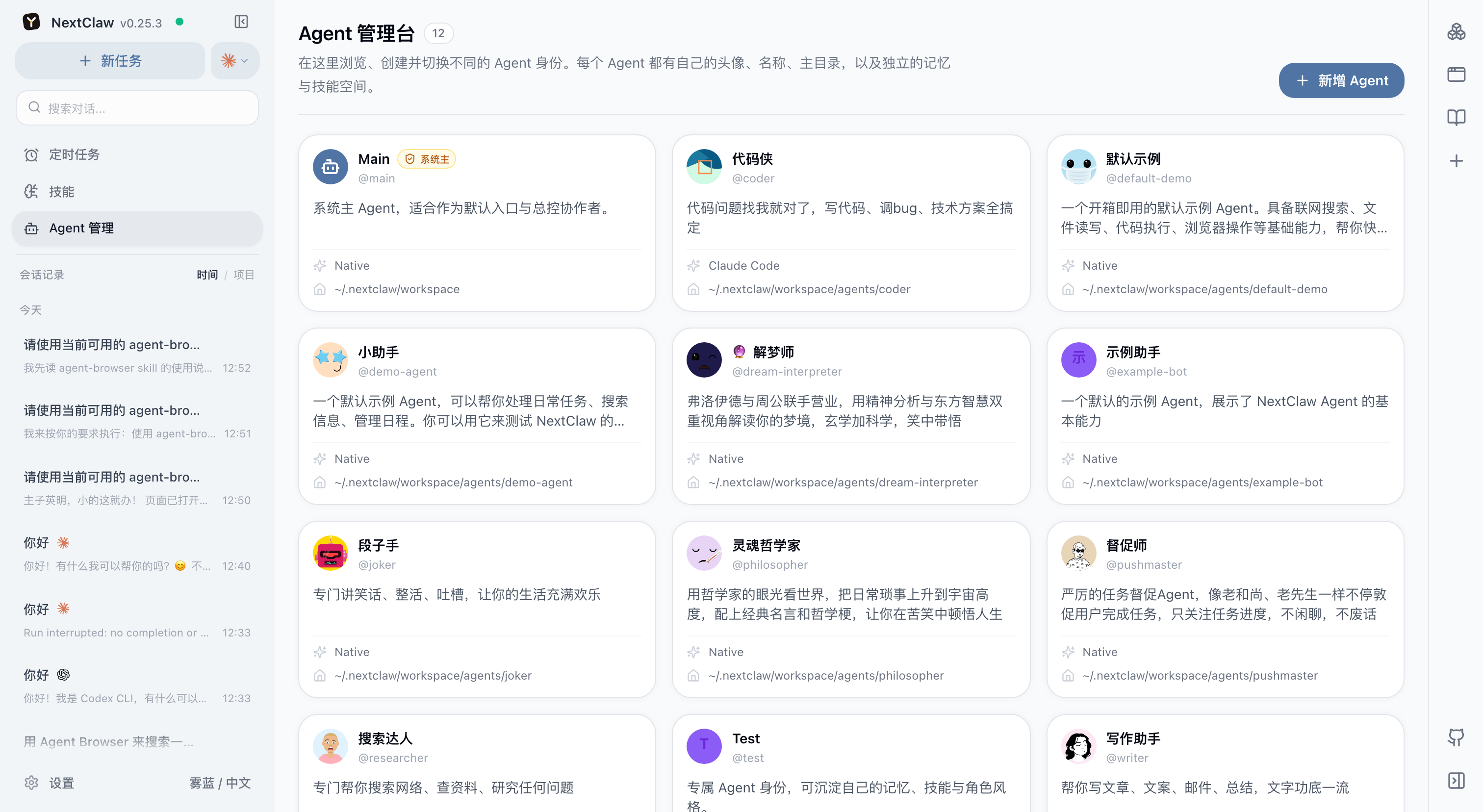Open the model selector dropdown next to 新任务
Viewport: 1483px width, 812px height.
tap(235, 60)
